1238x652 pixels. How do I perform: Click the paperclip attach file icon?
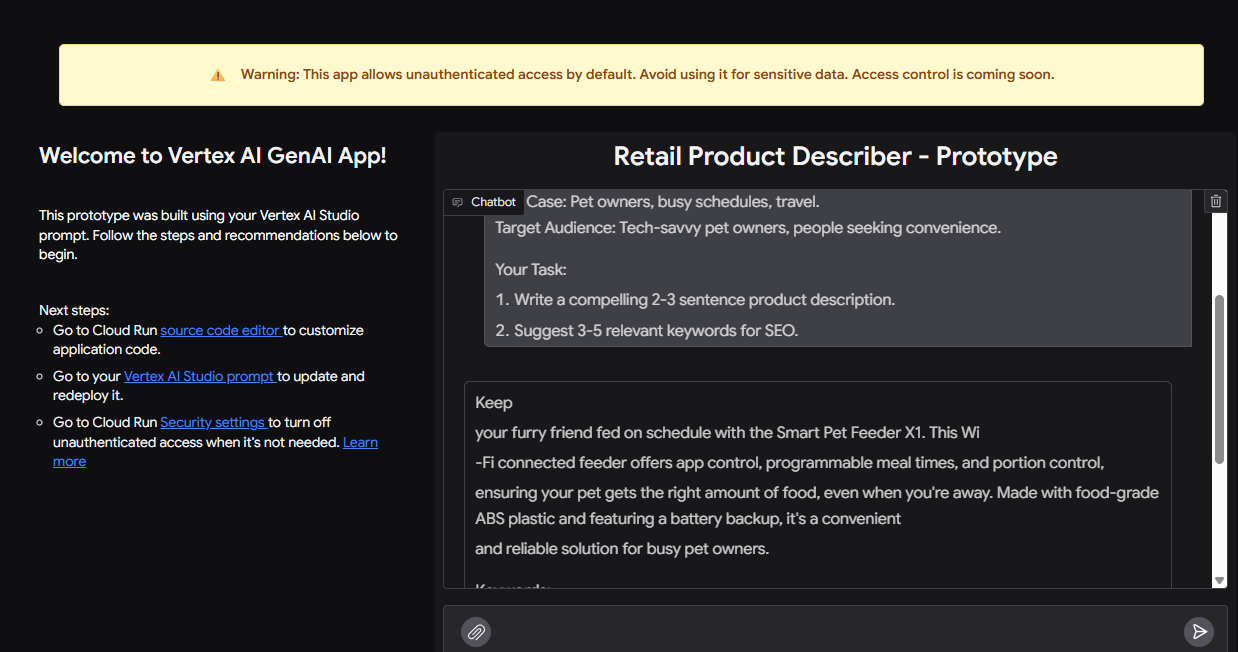(x=476, y=632)
